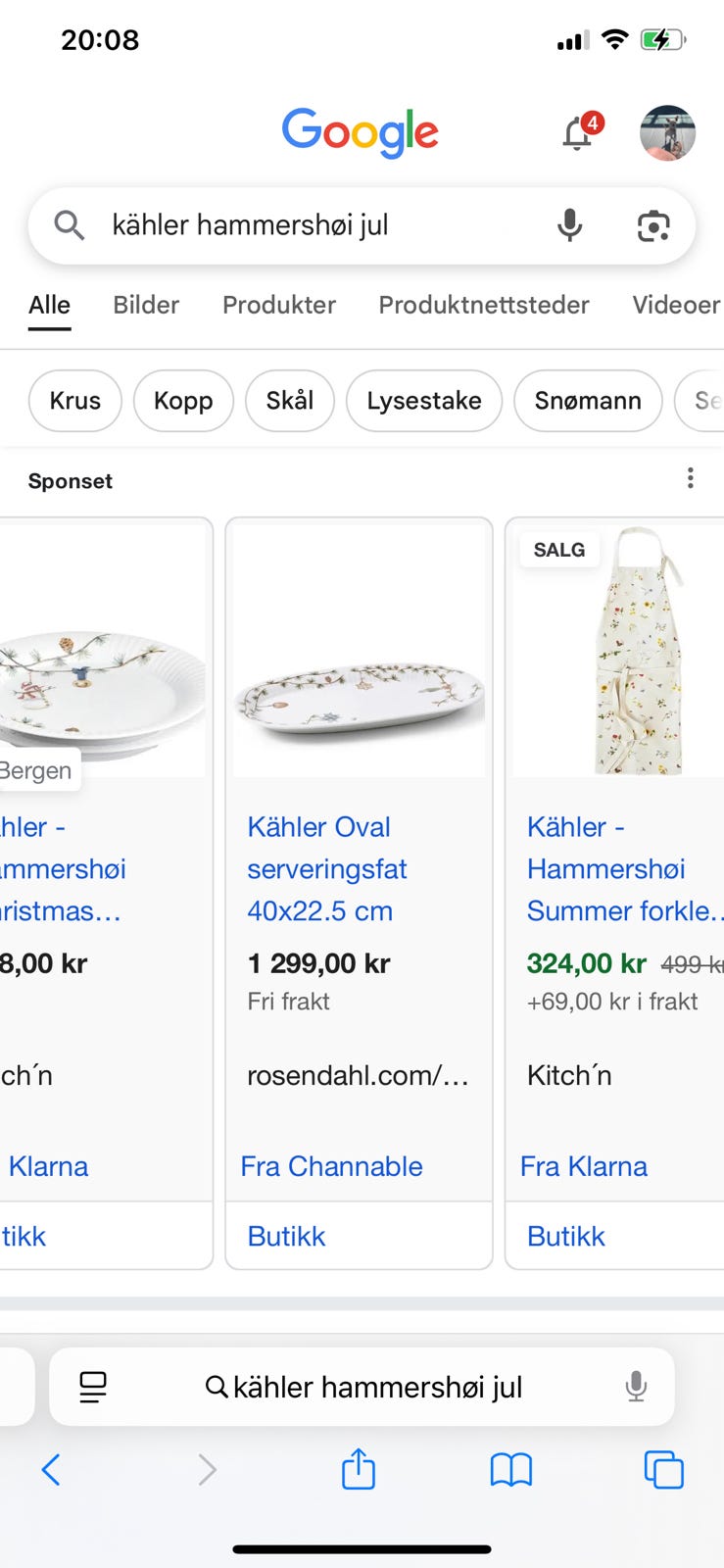Image resolution: width=724 pixels, height=1568 pixels.
Task: Tap the magnifier icon in search box
Action: click(x=69, y=225)
